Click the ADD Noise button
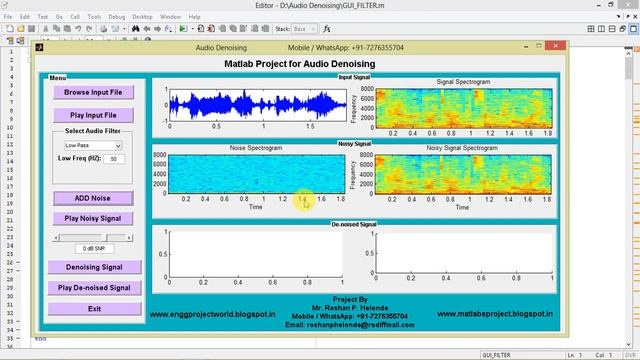The height and width of the screenshot is (360, 640). [x=93, y=198]
